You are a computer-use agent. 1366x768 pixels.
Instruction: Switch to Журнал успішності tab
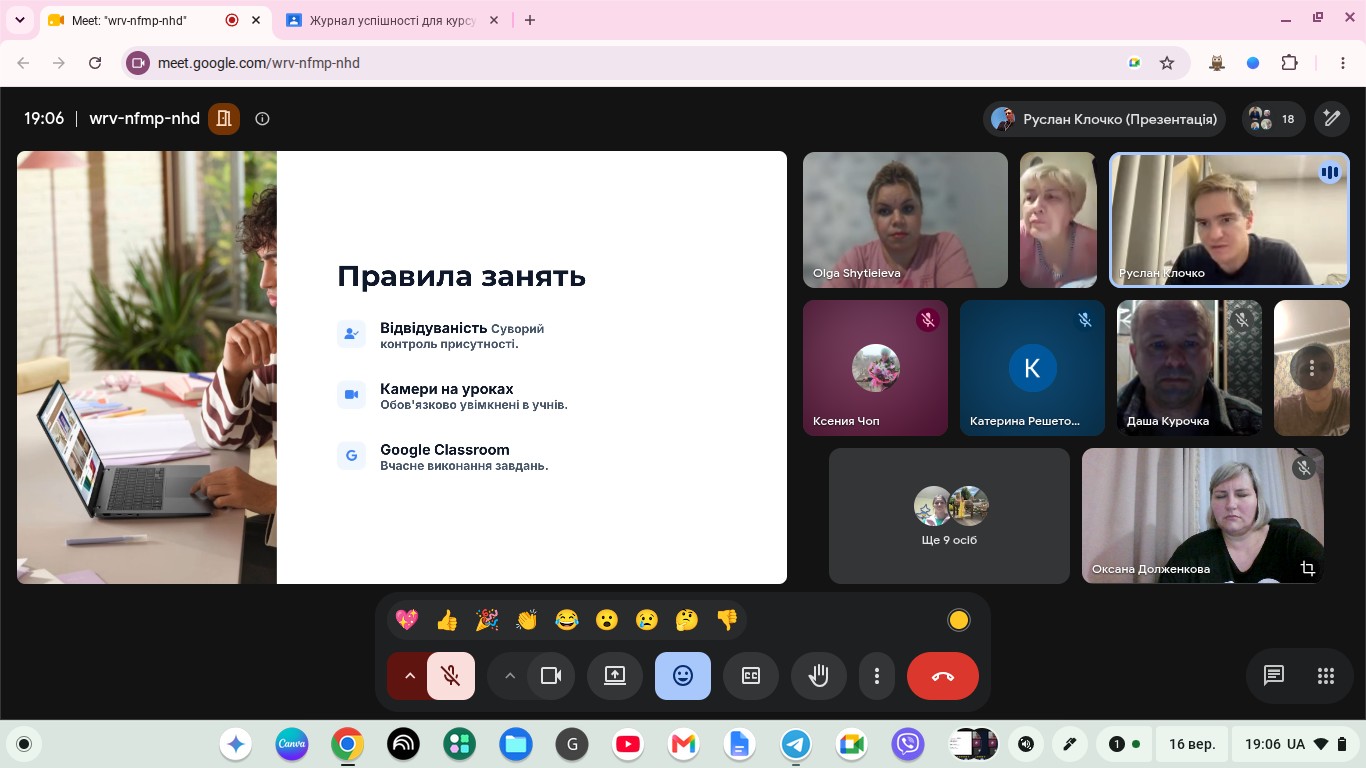point(392,20)
